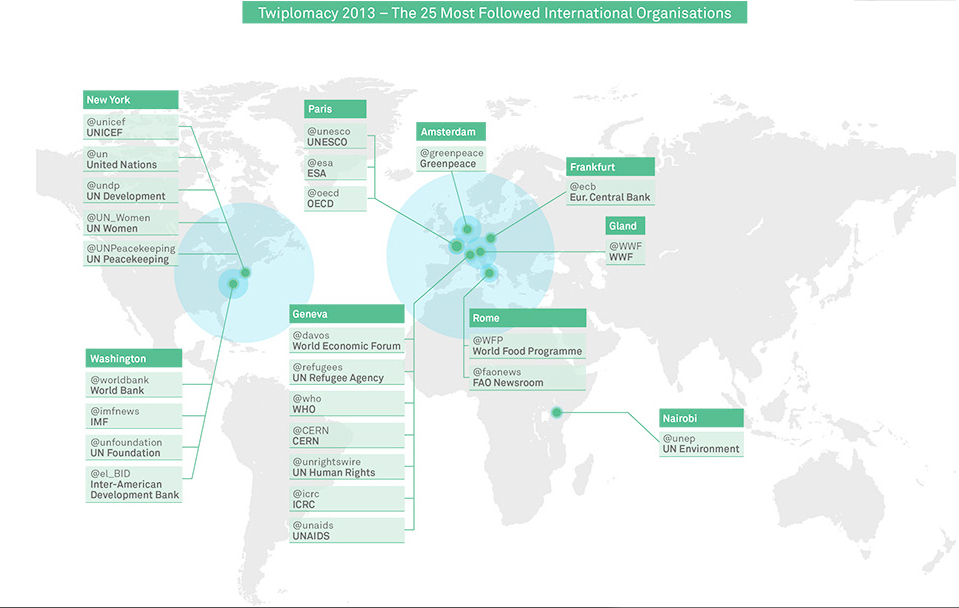Select the @CERN label
This screenshot has height=608, width=959.
click(347, 436)
